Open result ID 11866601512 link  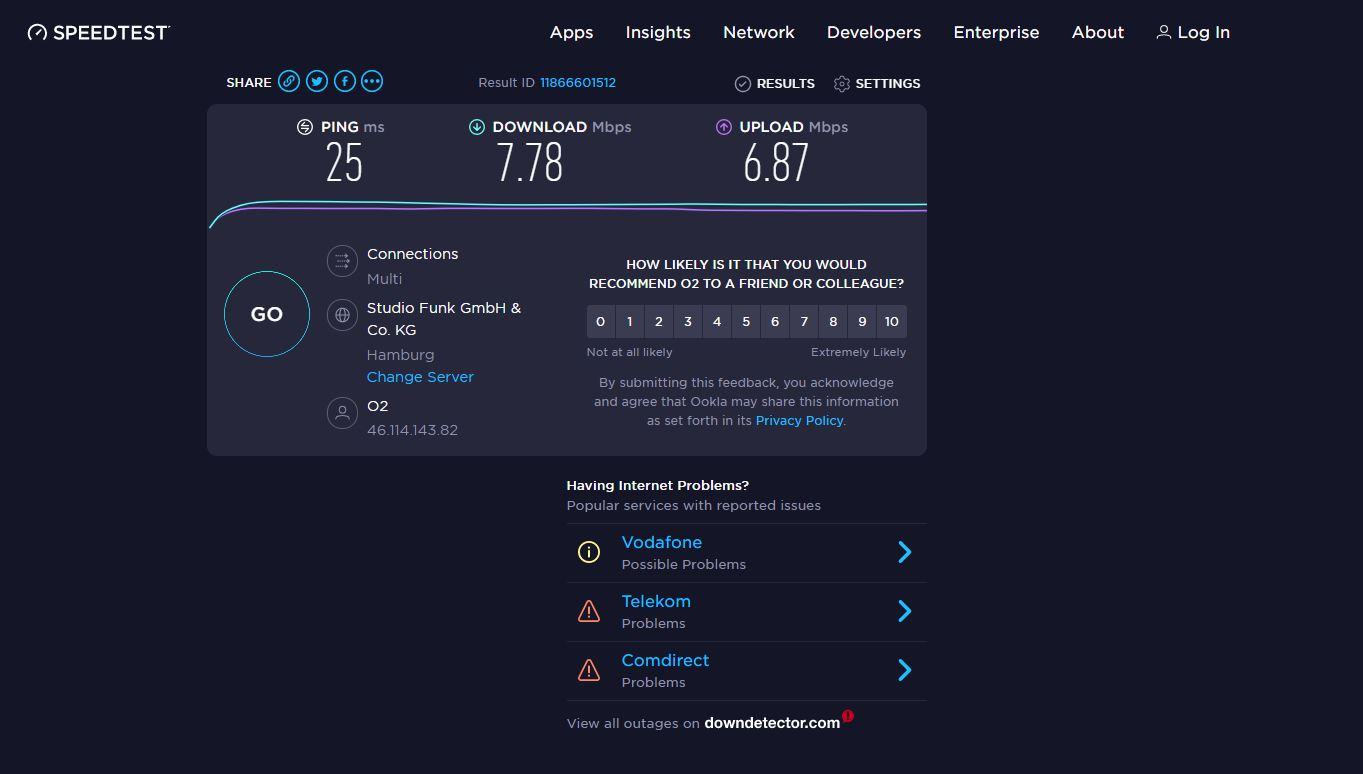578,83
